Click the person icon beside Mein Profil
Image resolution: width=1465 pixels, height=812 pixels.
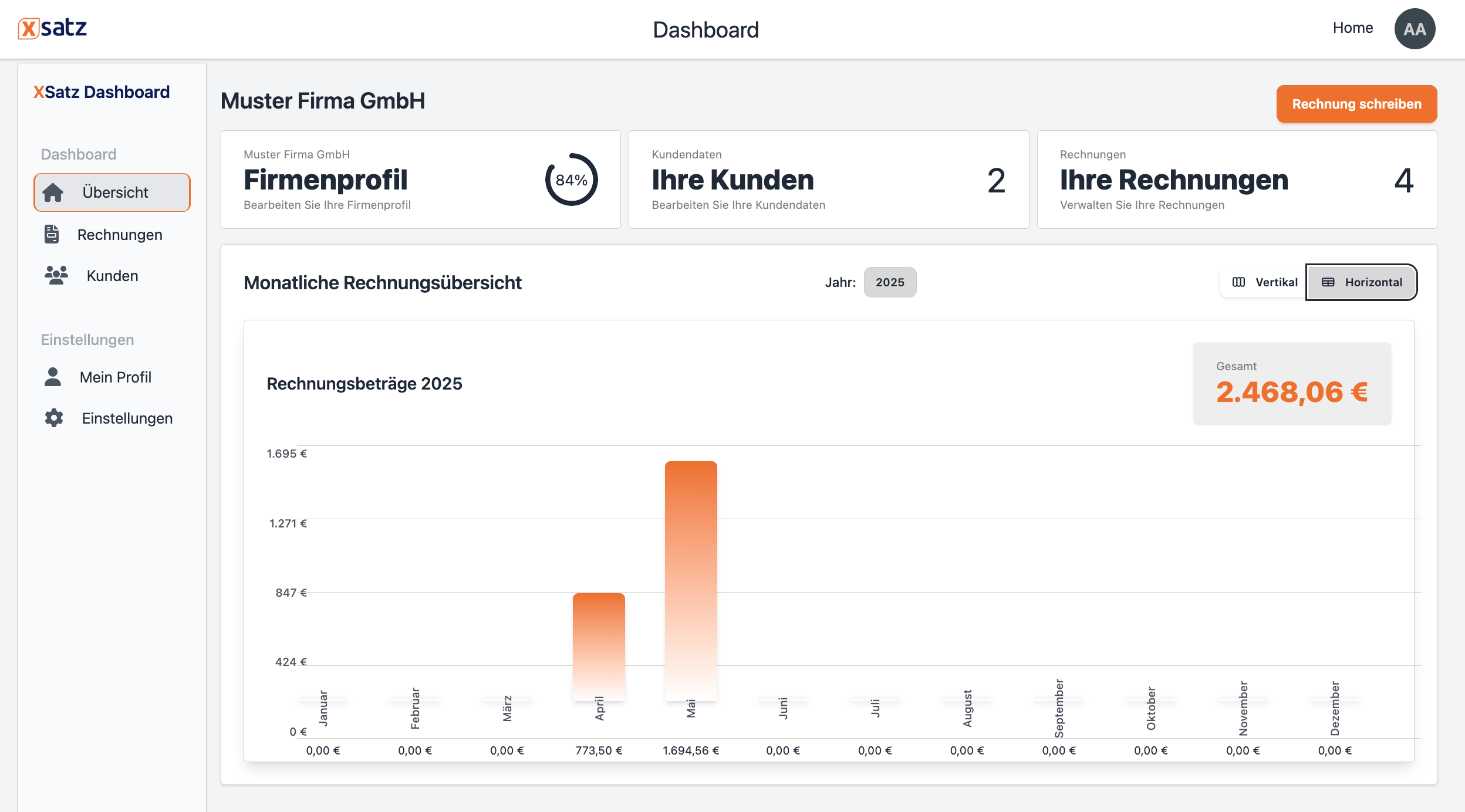[53, 377]
